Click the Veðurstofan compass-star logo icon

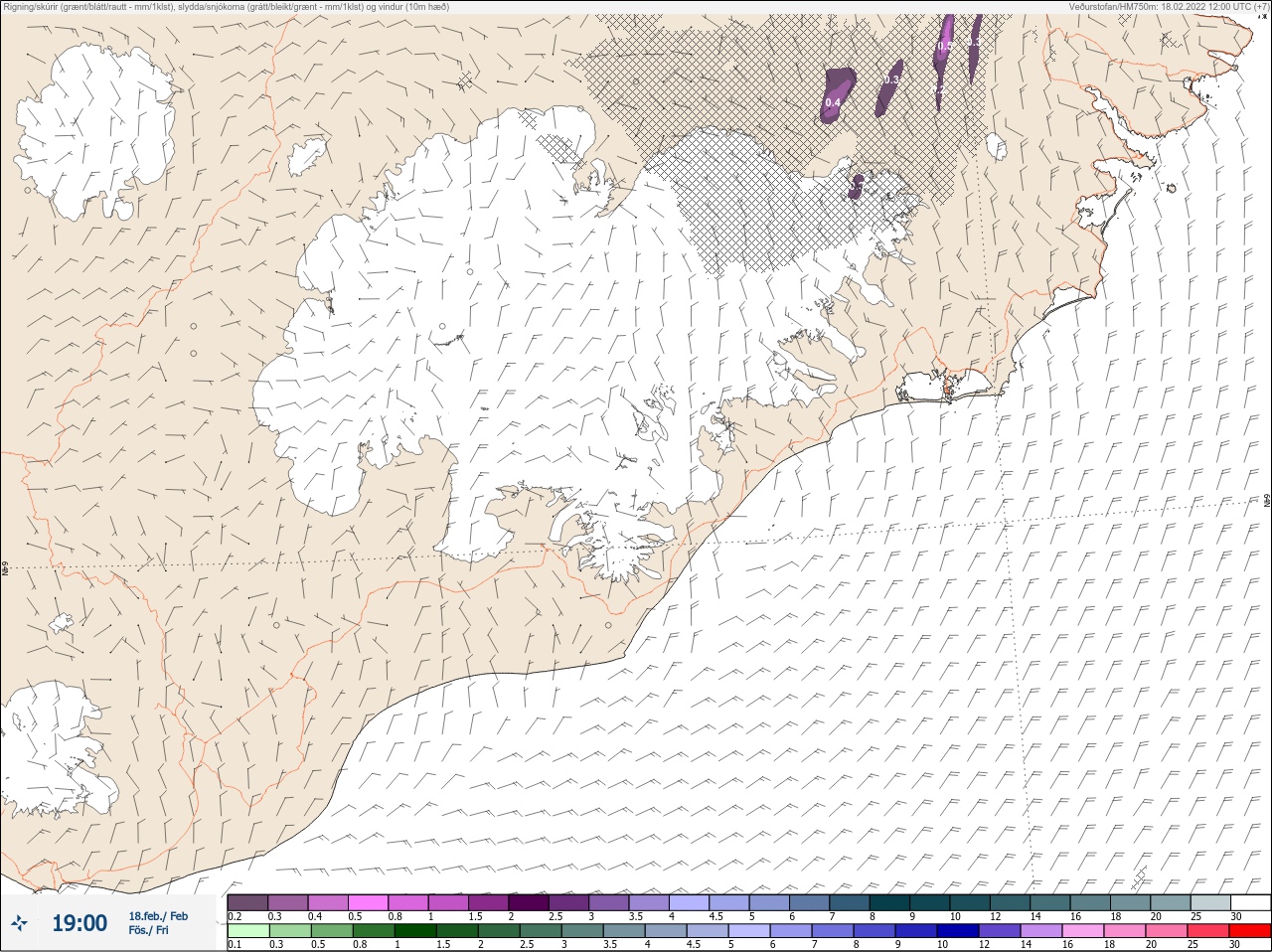pyautogui.click(x=19, y=923)
